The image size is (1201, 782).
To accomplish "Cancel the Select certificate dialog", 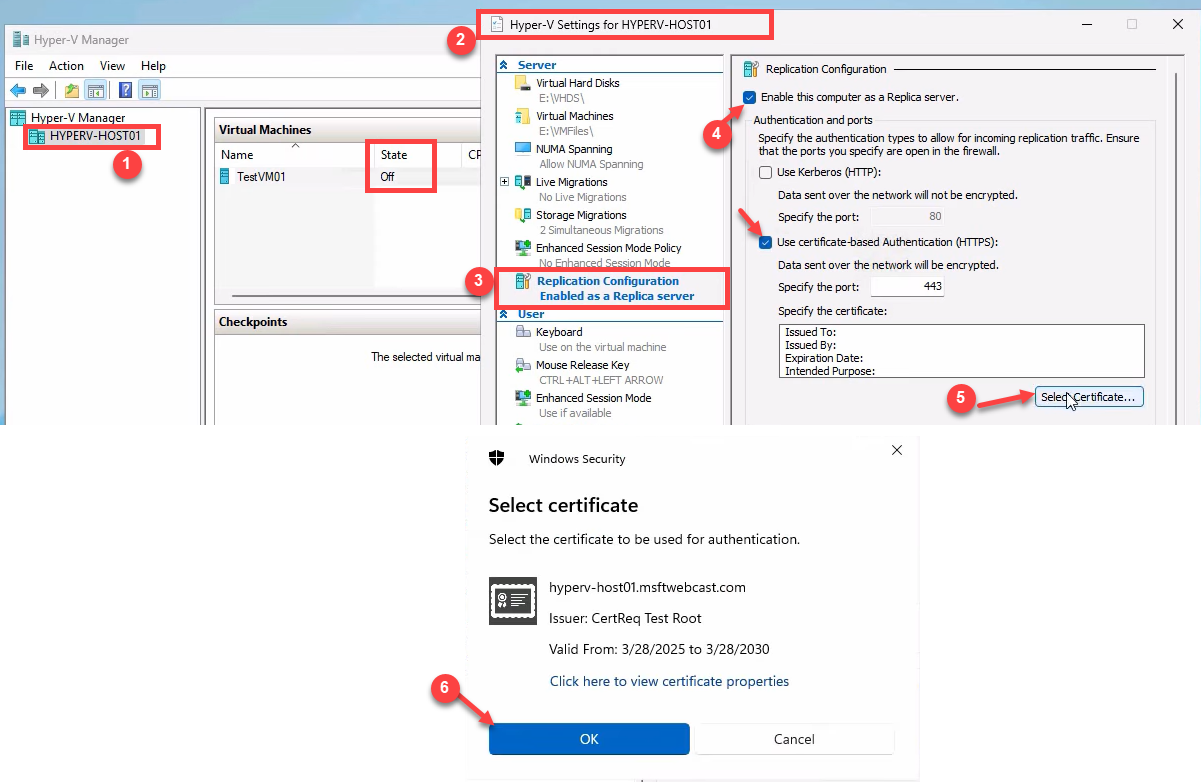I will (794, 739).
